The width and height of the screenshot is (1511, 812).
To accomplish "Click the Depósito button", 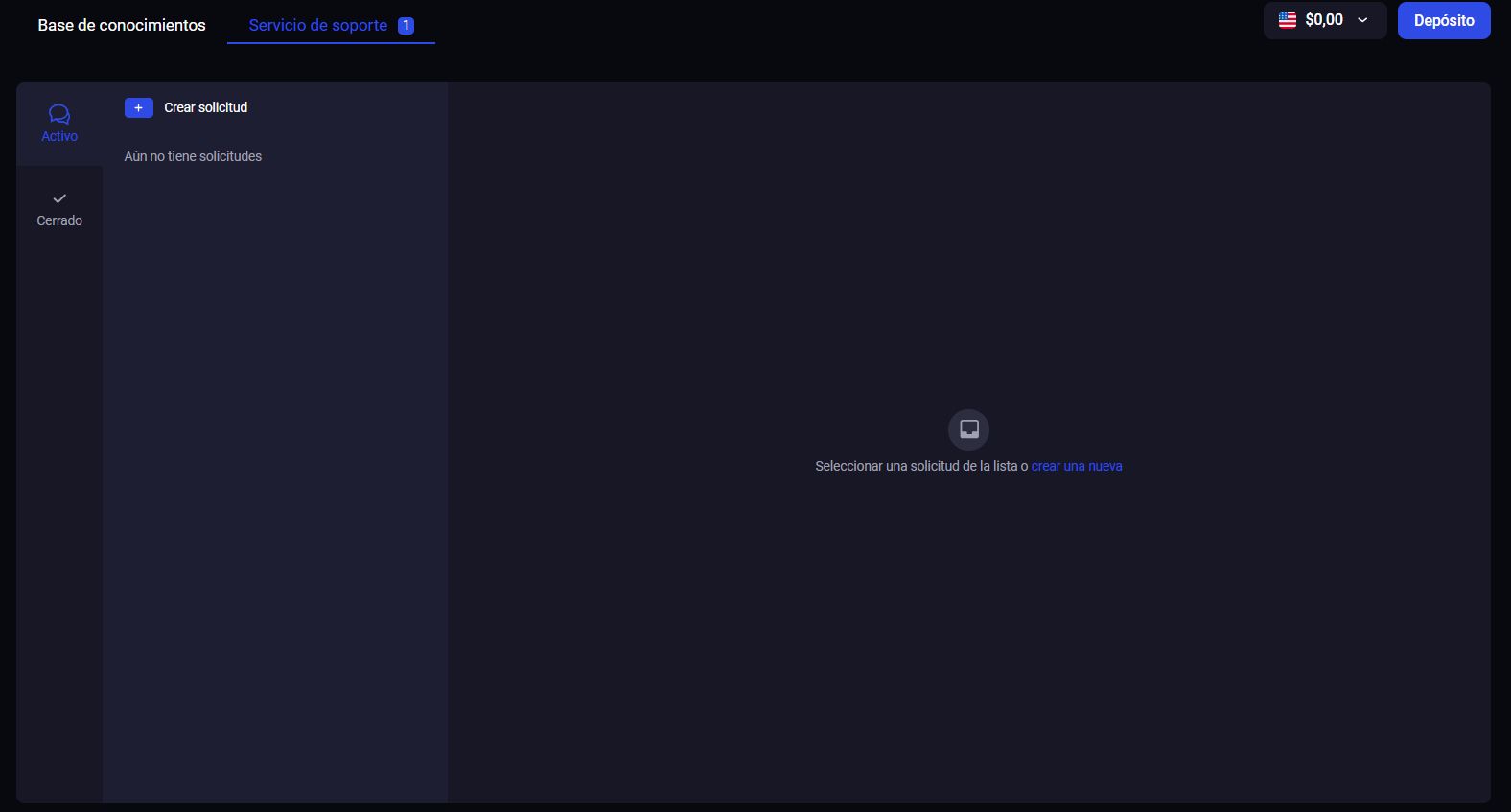I will coord(1444,20).
